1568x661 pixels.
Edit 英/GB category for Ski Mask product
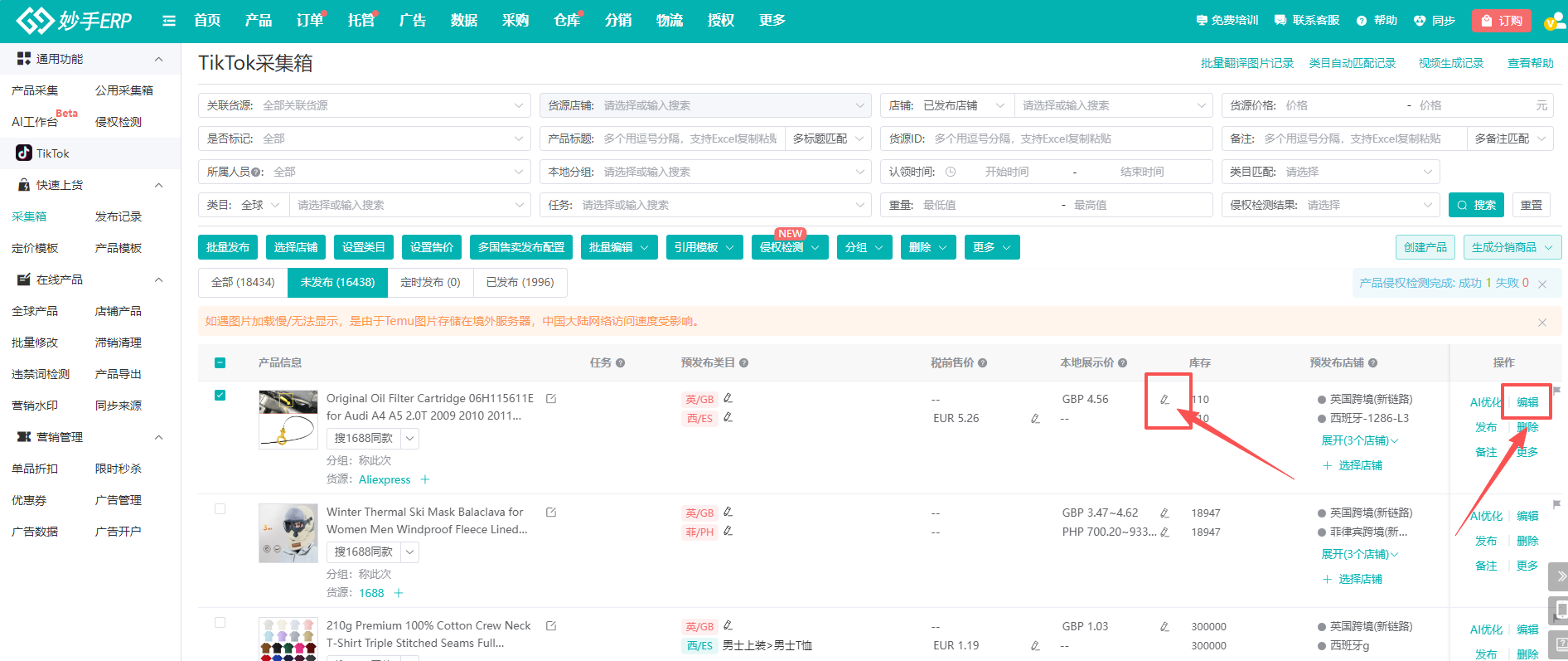click(728, 512)
